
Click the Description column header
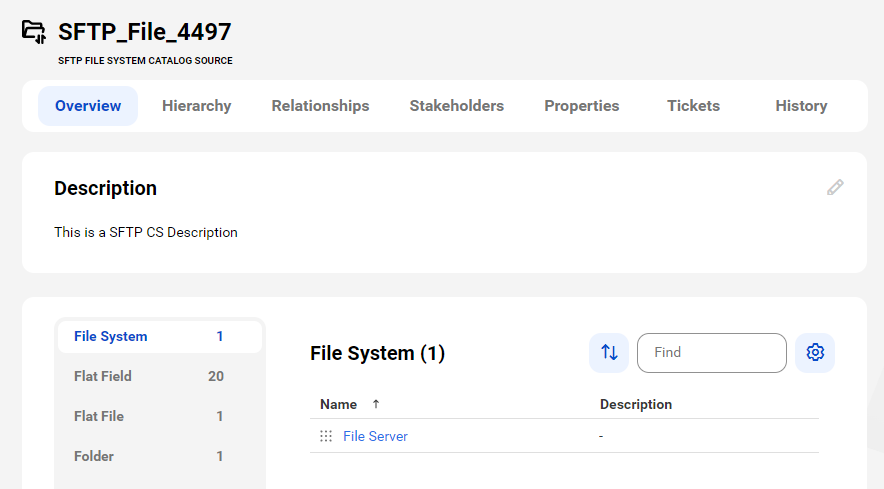click(635, 404)
